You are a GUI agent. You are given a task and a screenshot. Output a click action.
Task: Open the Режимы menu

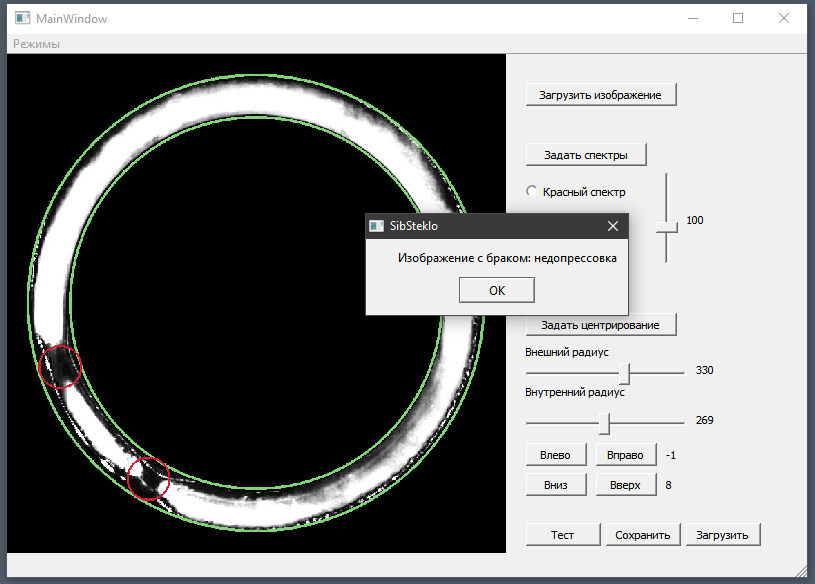(36, 44)
